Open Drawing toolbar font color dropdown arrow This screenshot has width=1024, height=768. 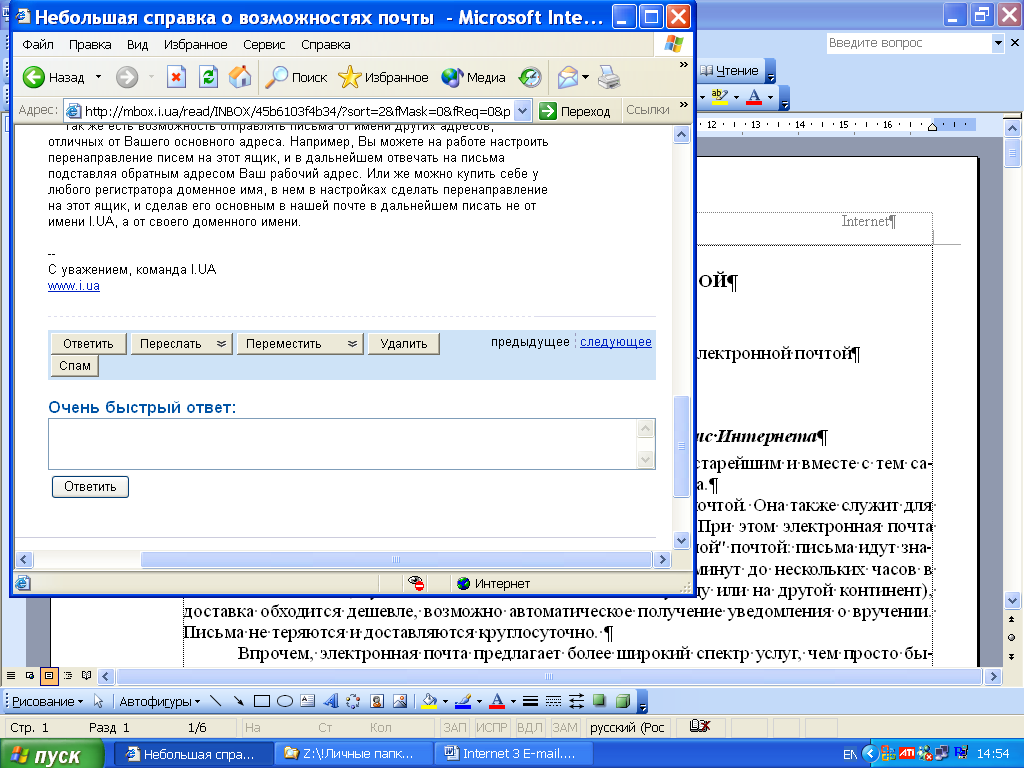click(x=513, y=701)
